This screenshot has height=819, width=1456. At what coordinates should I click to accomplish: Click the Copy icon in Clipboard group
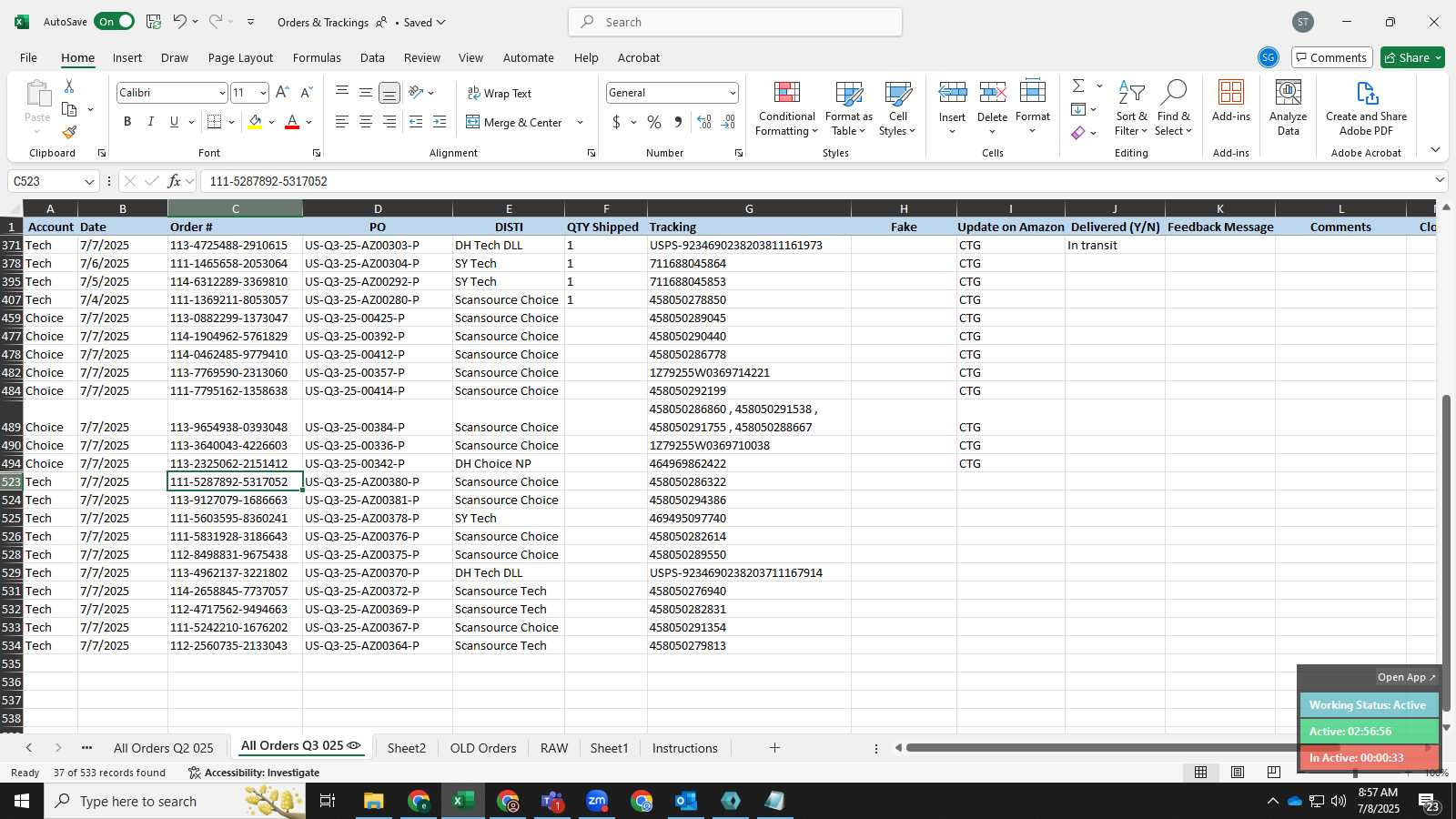69,109
